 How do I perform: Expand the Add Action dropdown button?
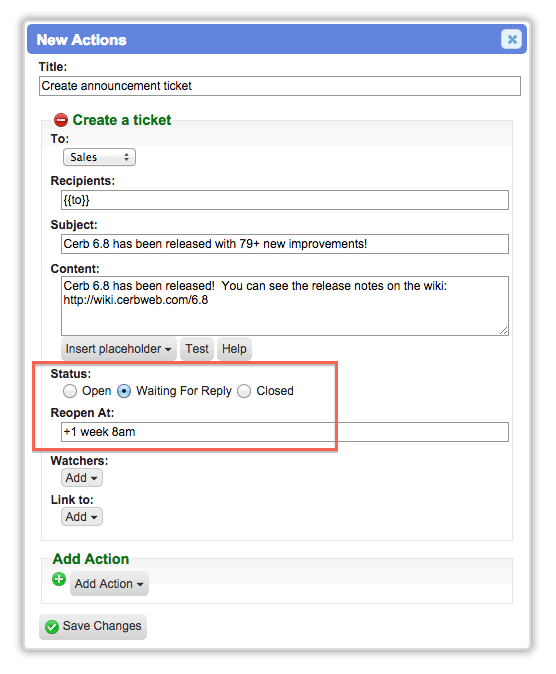coord(109,584)
